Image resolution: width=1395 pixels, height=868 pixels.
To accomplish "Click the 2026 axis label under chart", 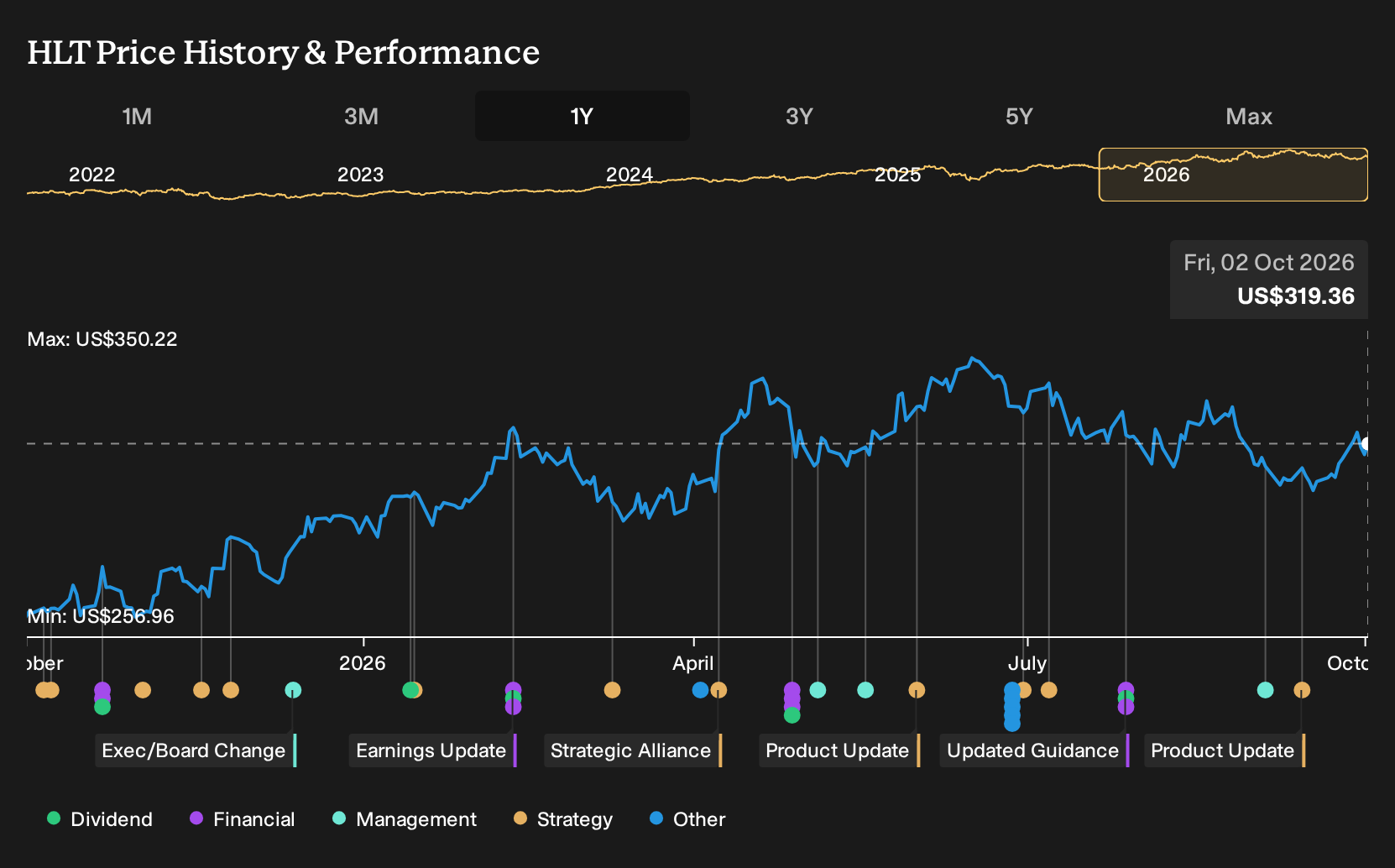I will click(x=363, y=663).
